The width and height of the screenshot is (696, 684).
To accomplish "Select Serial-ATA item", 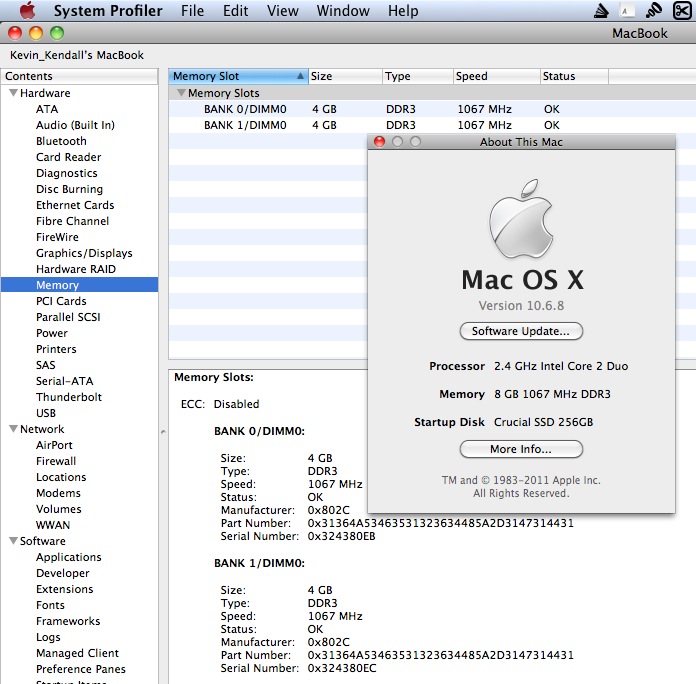I will click(x=64, y=381).
